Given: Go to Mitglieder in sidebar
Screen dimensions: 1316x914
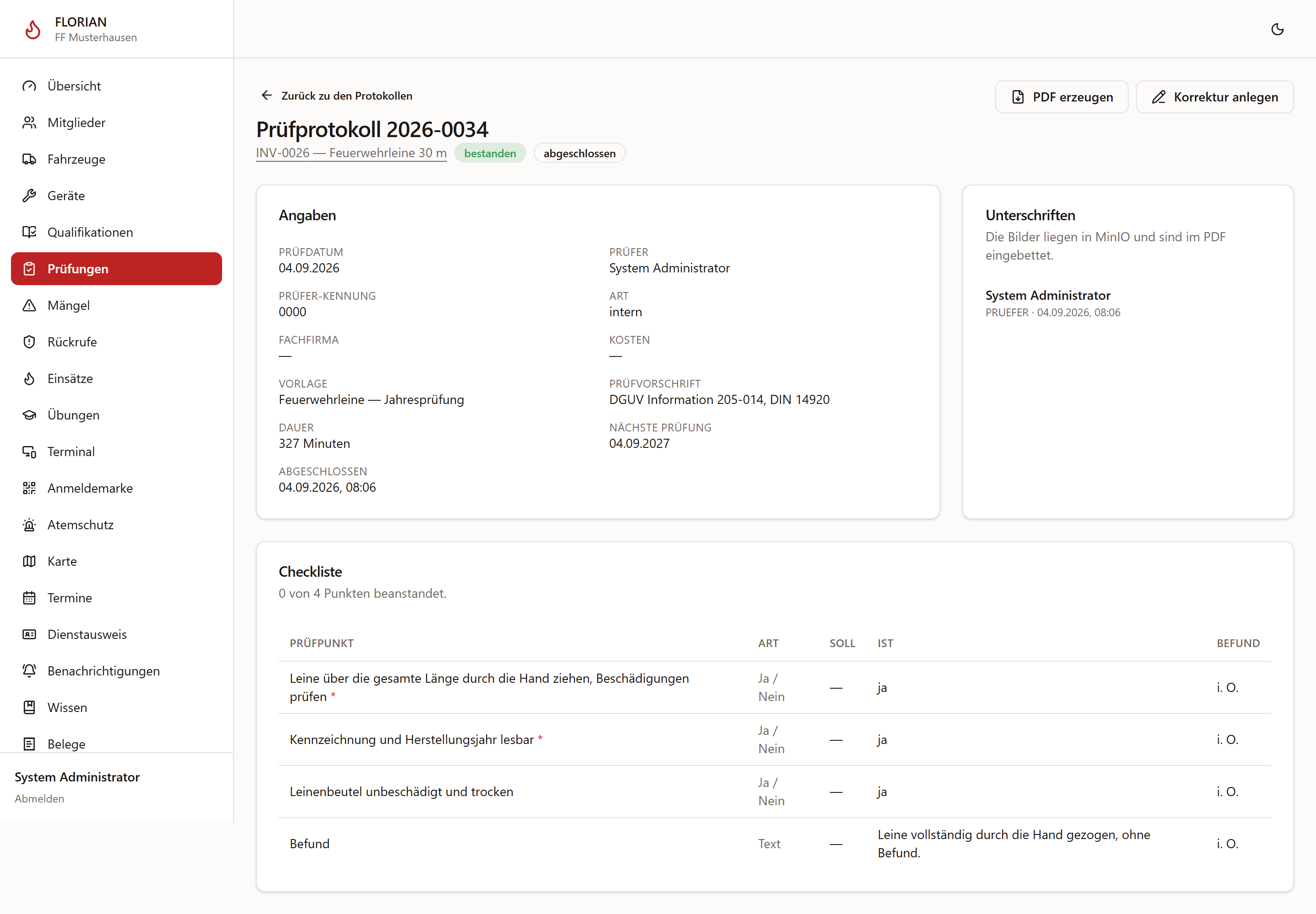Looking at the screenshot, I should point(116,122).
